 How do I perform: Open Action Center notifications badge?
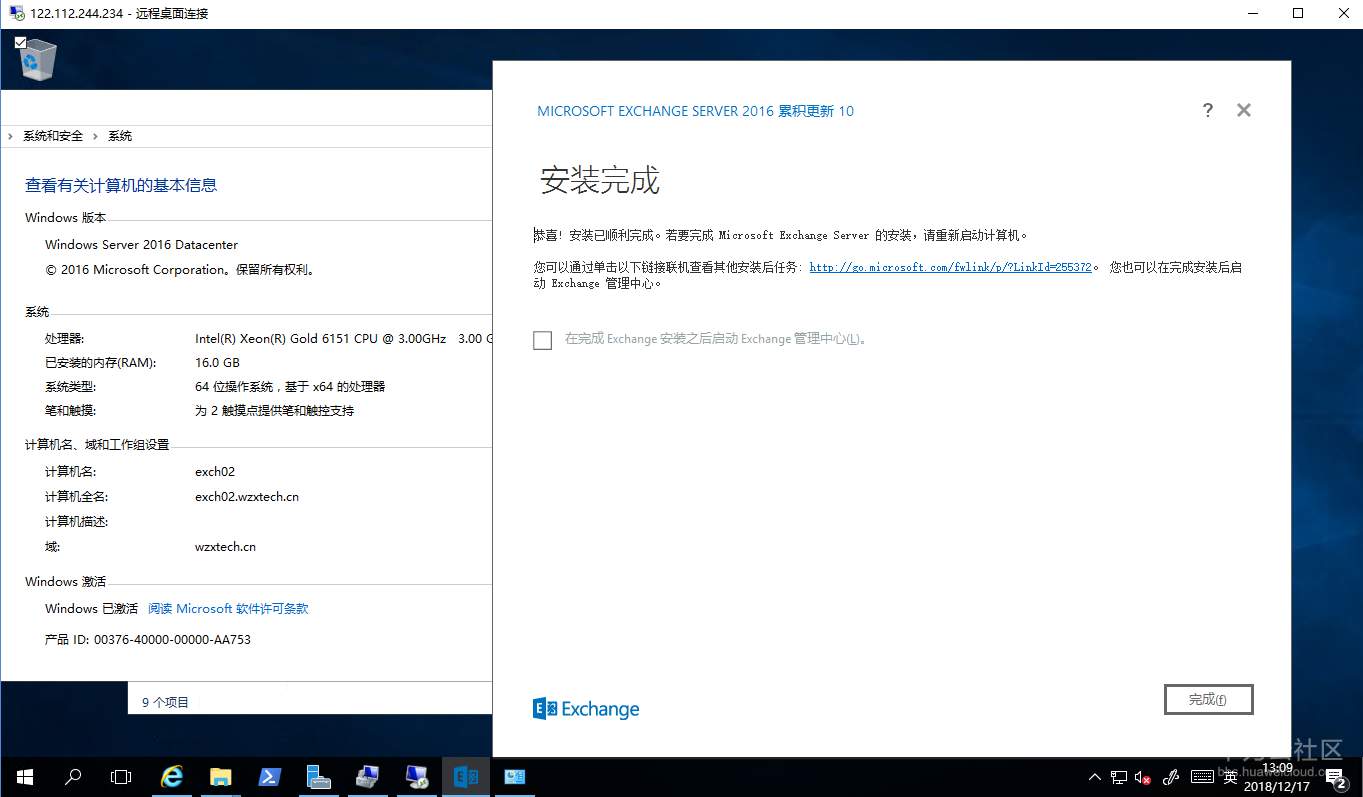coord(1335,776)
